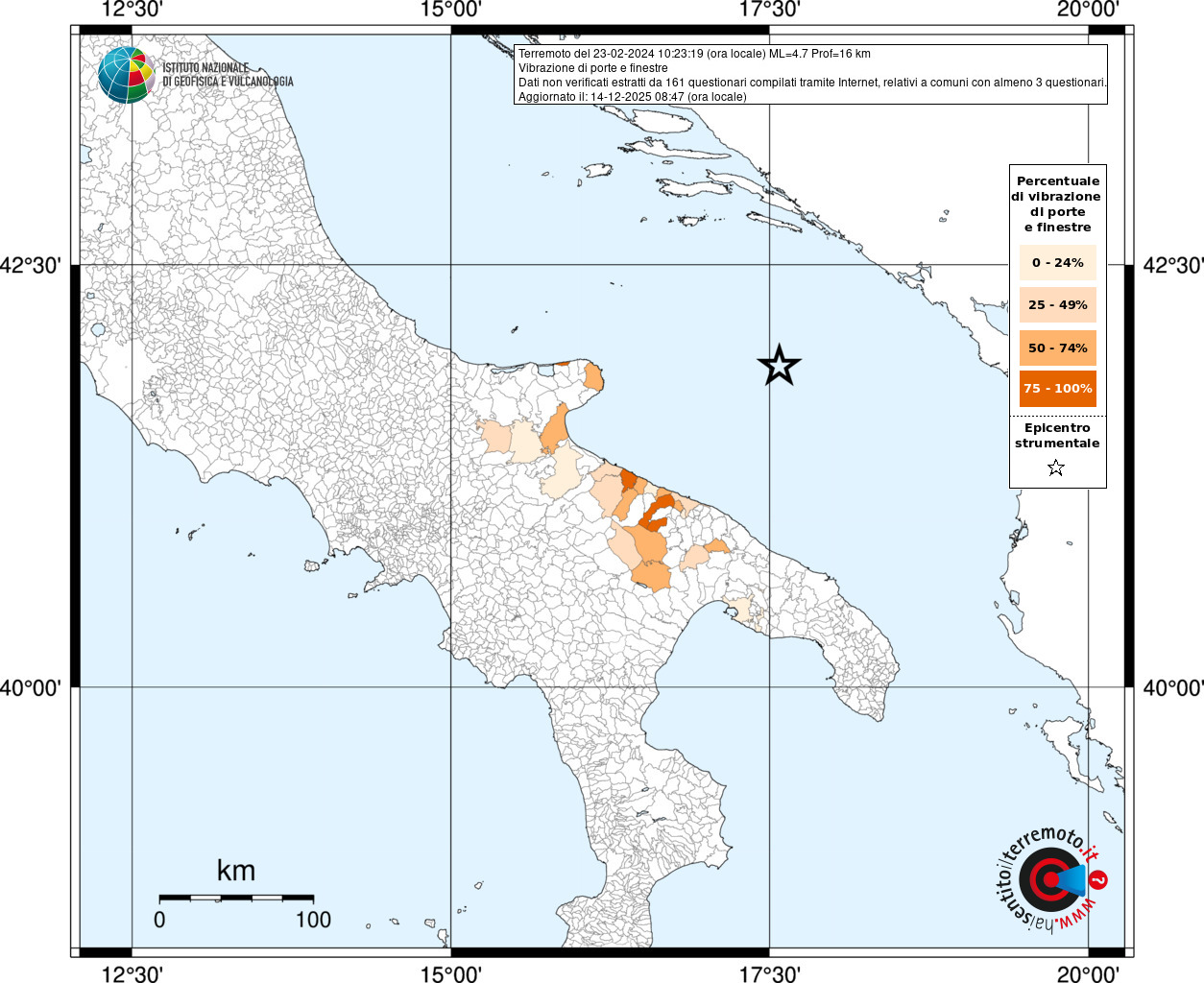Viewport: 1204px width, 983px height.
Task: Click the 'Epicentro strumentale' legend label
Action: (1057, 436)
